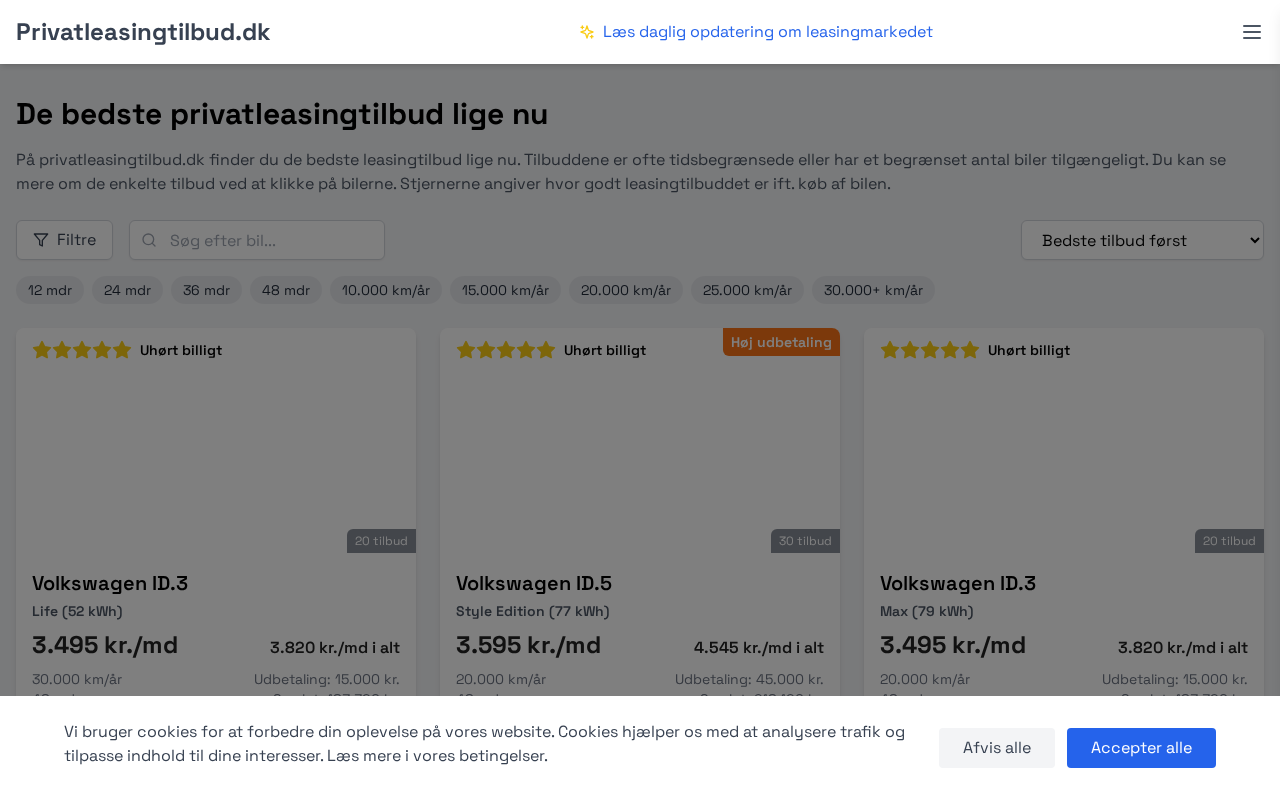Open 'Læs daglig opdatering om leasingmarkedet' link

pyautogui.click(x=767, y=32)
